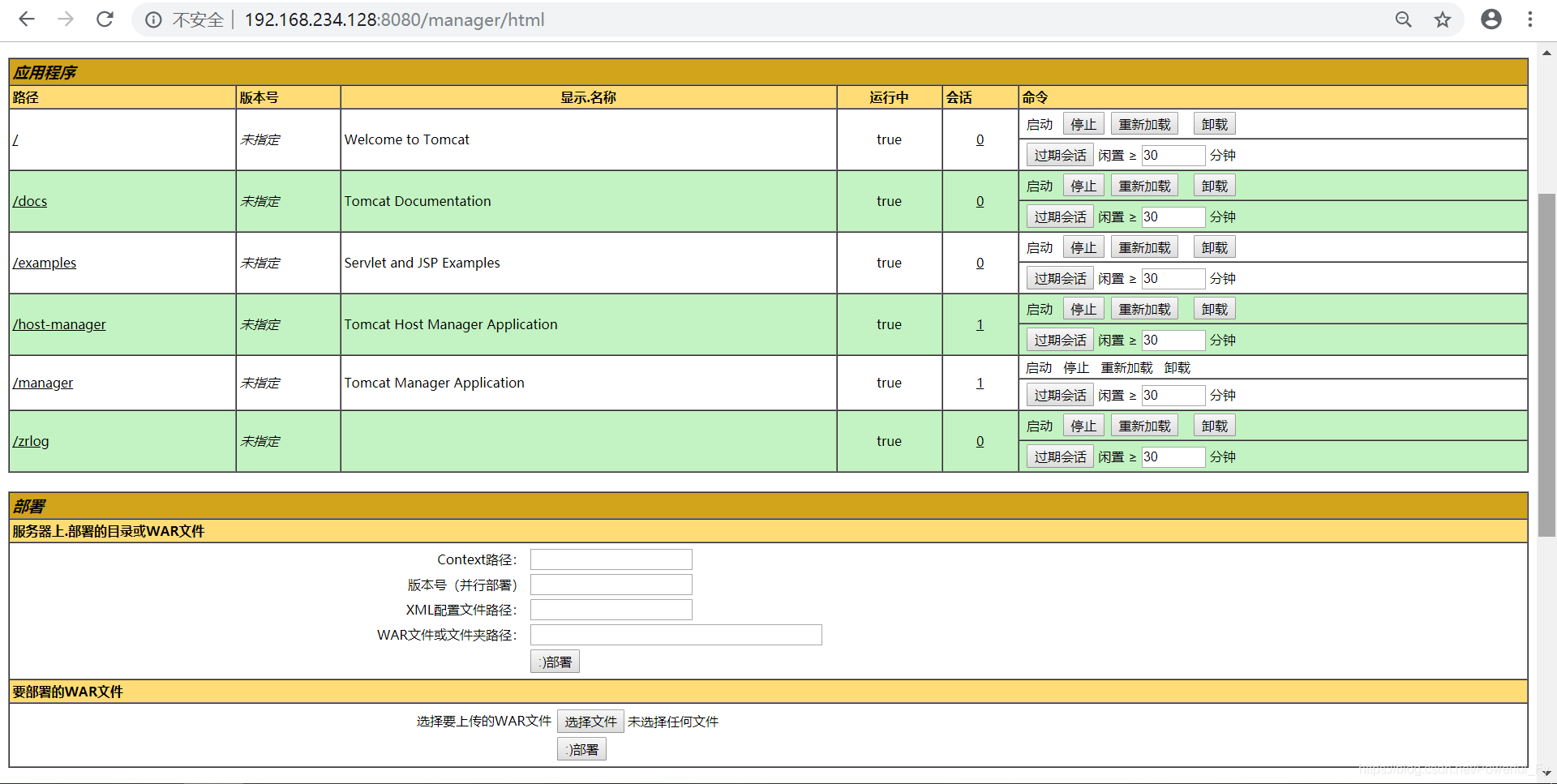Open the /docs application link

pyautogui.click(x=30, y=201)
